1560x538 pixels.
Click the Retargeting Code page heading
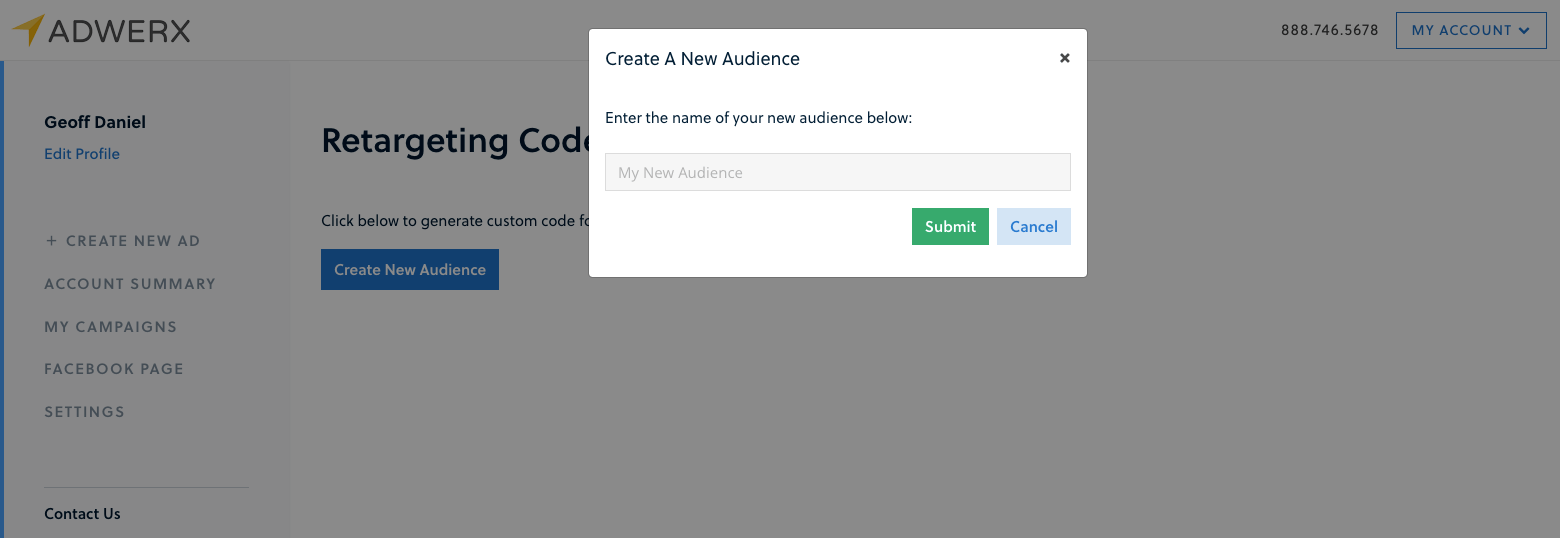click(x=455, y=141)
